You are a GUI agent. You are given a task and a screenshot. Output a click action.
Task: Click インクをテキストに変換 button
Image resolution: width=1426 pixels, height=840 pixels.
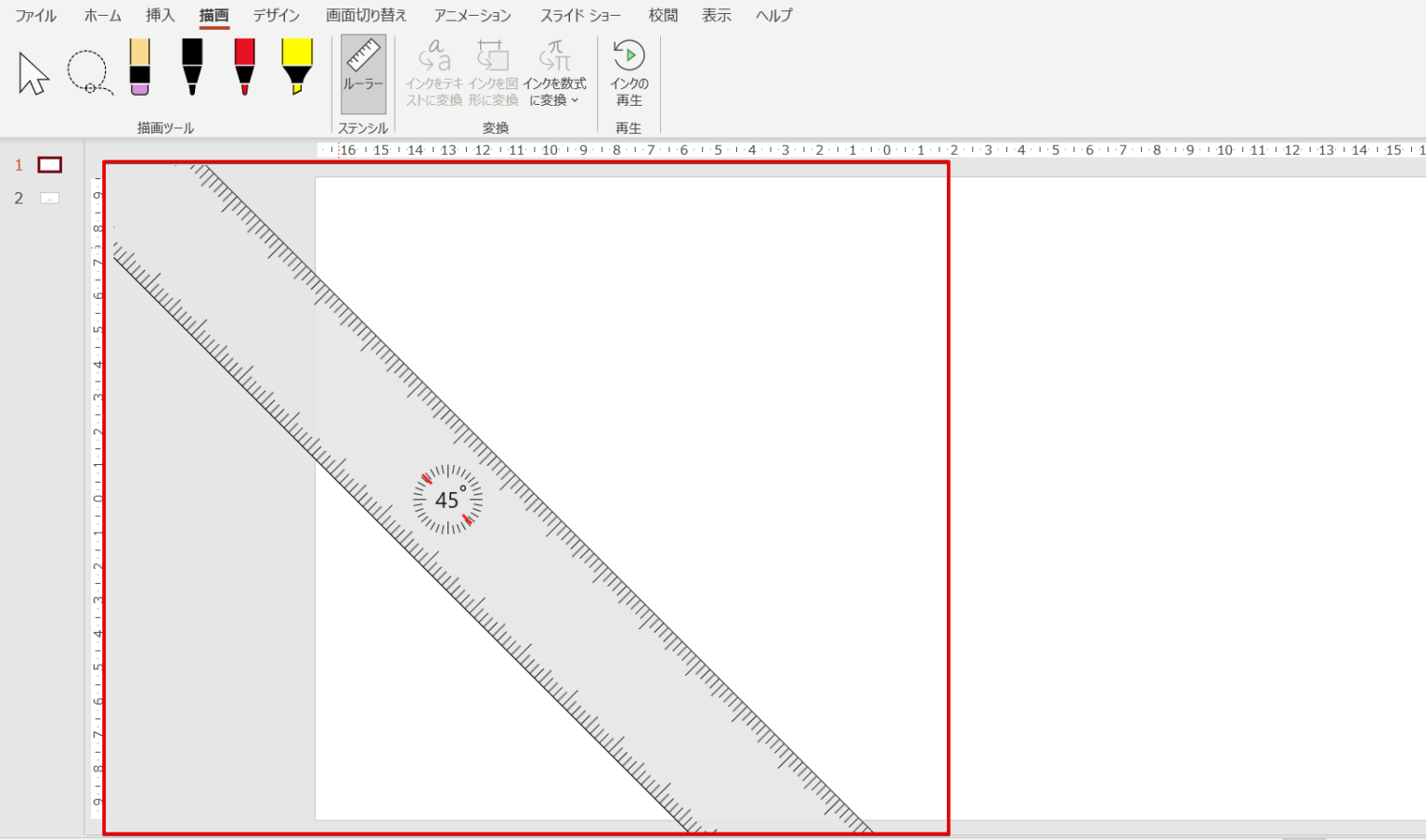pos(434,74)
